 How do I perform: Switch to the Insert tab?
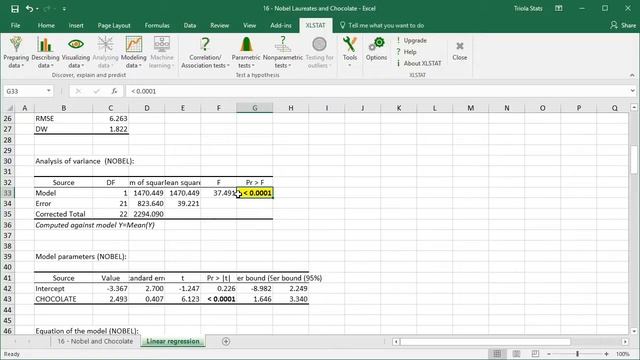76,25
